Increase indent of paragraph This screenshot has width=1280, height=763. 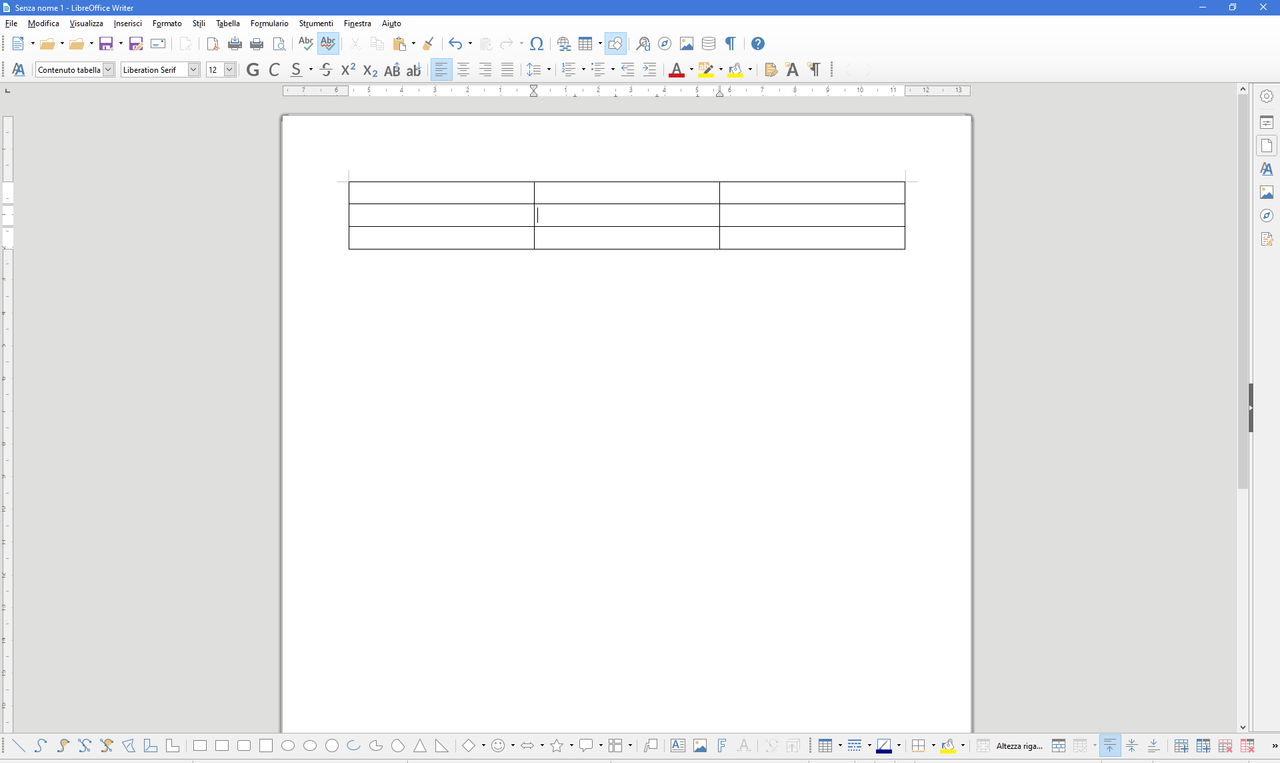[649, 70]
